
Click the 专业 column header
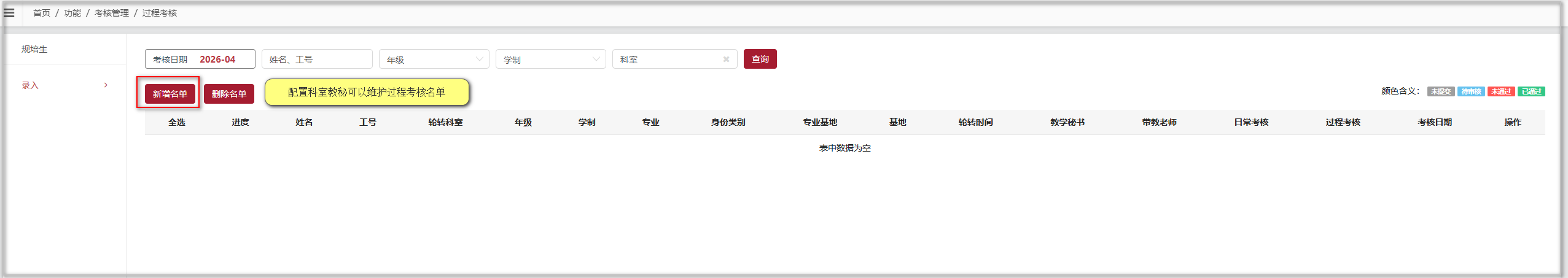651,122
